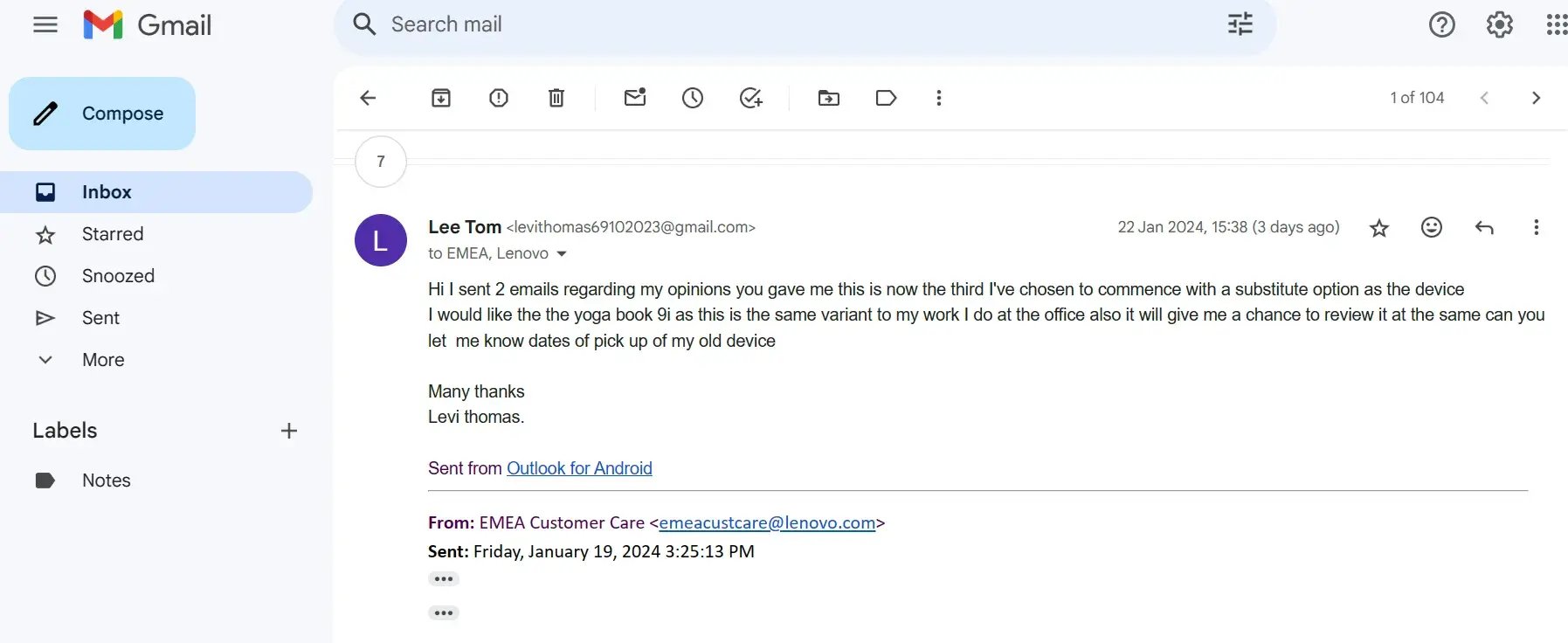Reply to Lee Tom's message
The height and width of the screenshot is (643, 1568).
[x=1484, y=228]
